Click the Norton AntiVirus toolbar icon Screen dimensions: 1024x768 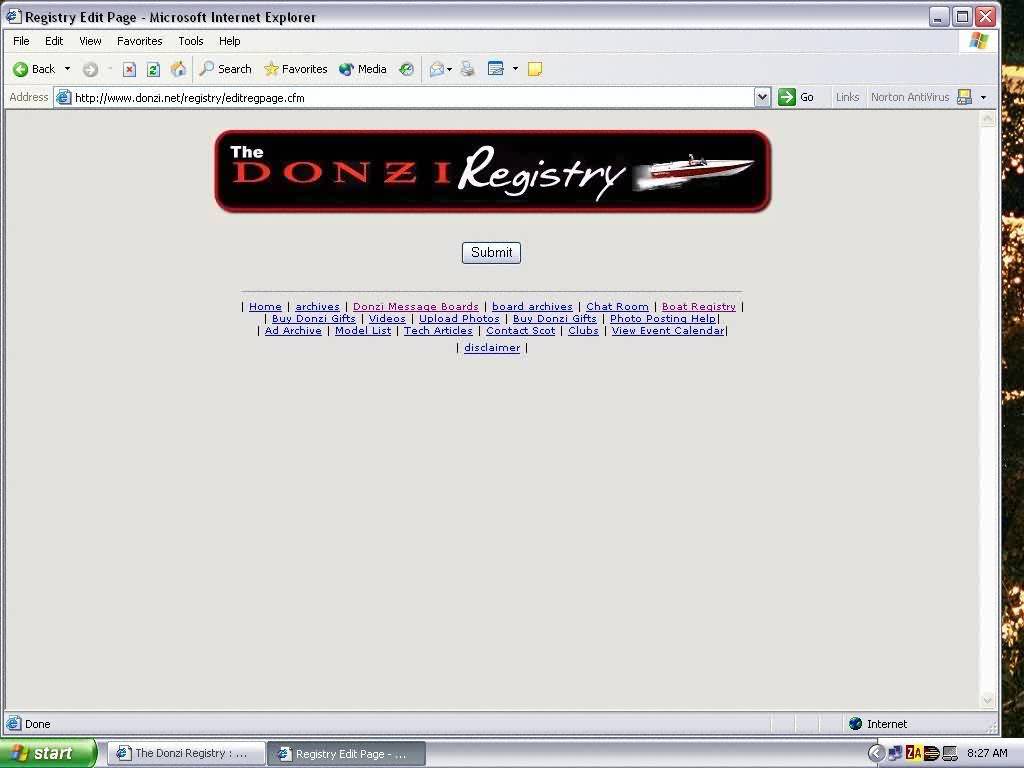tap(964, 97)
